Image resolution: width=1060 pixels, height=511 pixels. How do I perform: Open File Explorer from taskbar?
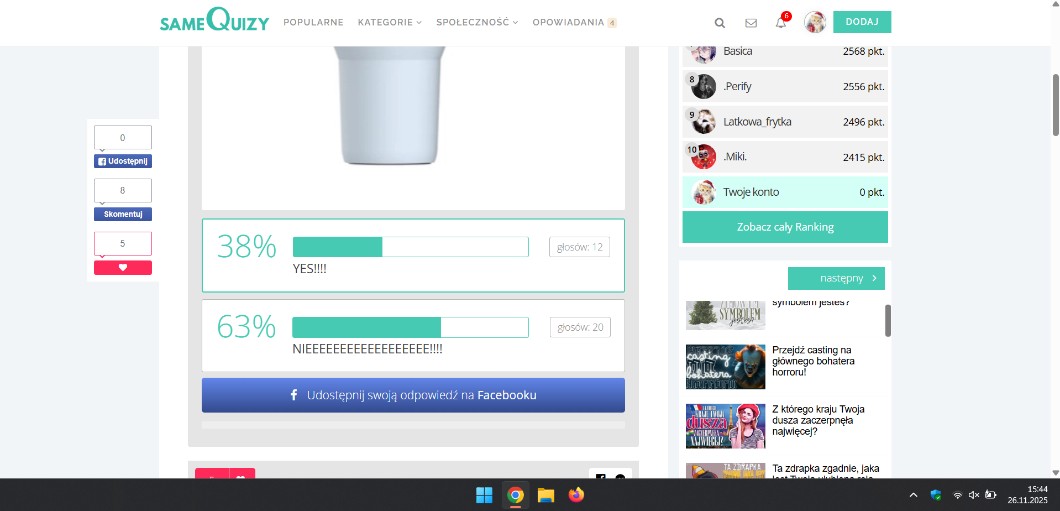point(546,495)
